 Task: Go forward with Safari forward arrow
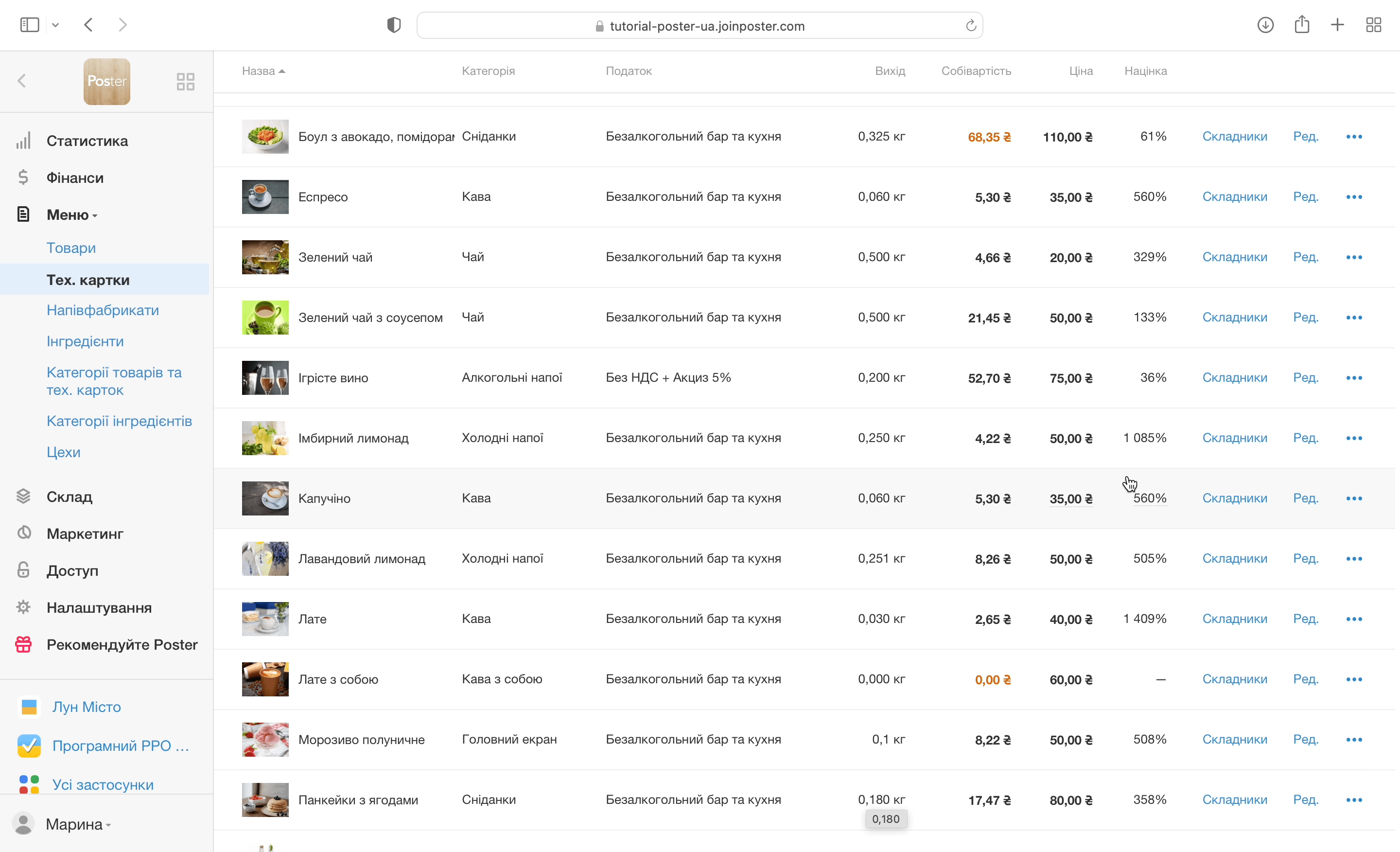122,25
